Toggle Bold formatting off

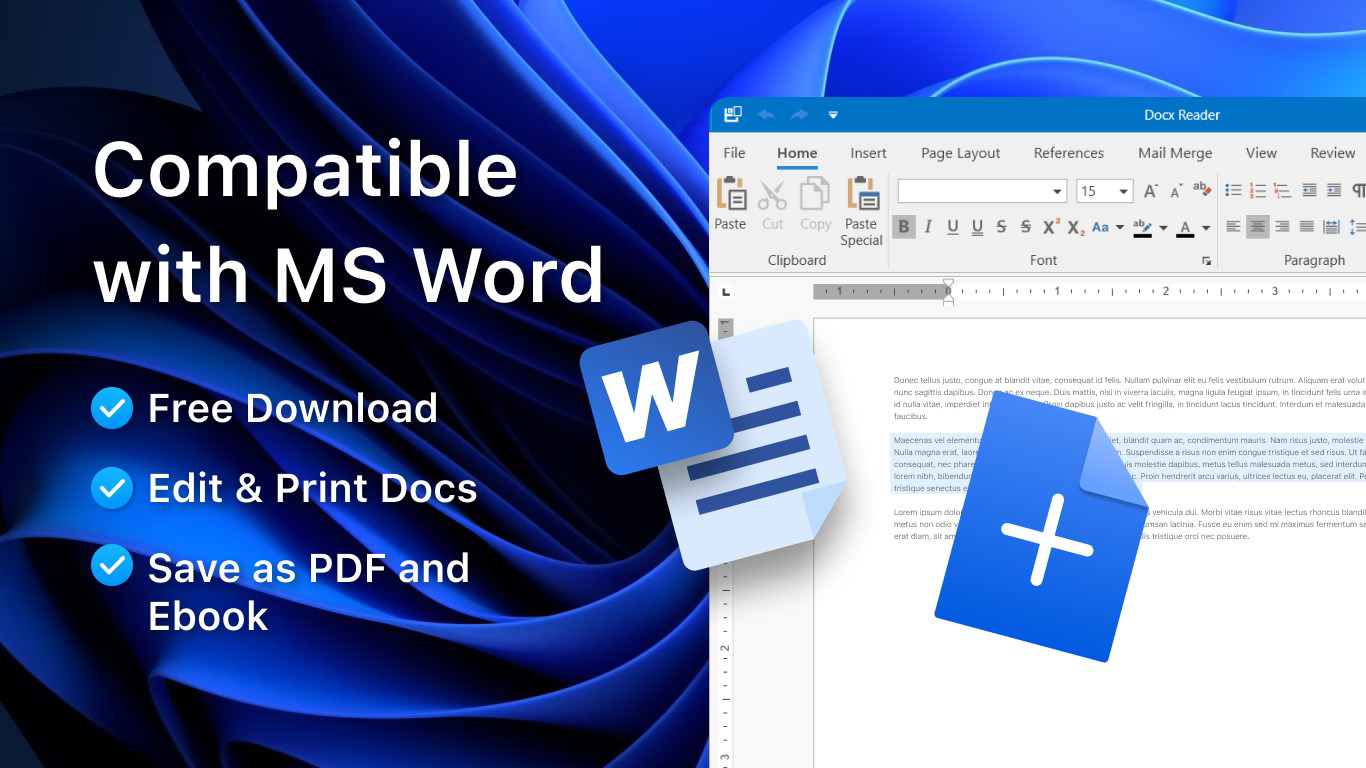pos(904,227)
